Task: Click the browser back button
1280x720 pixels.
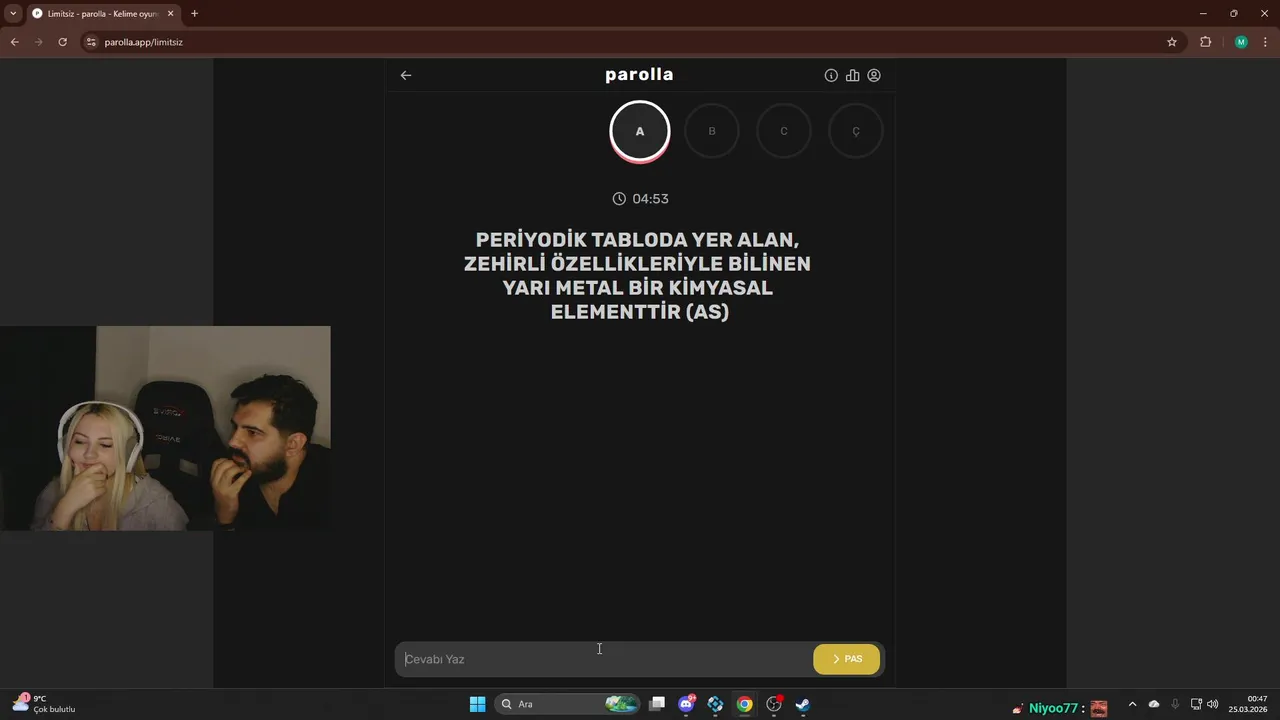Action: pos(14,42)
